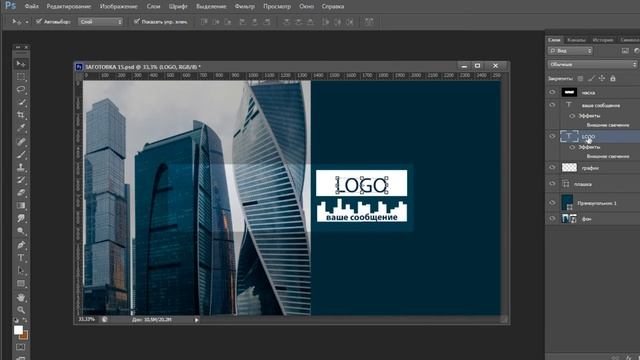Hide the плашка layer
640x360 pixels.
(552, 184)
